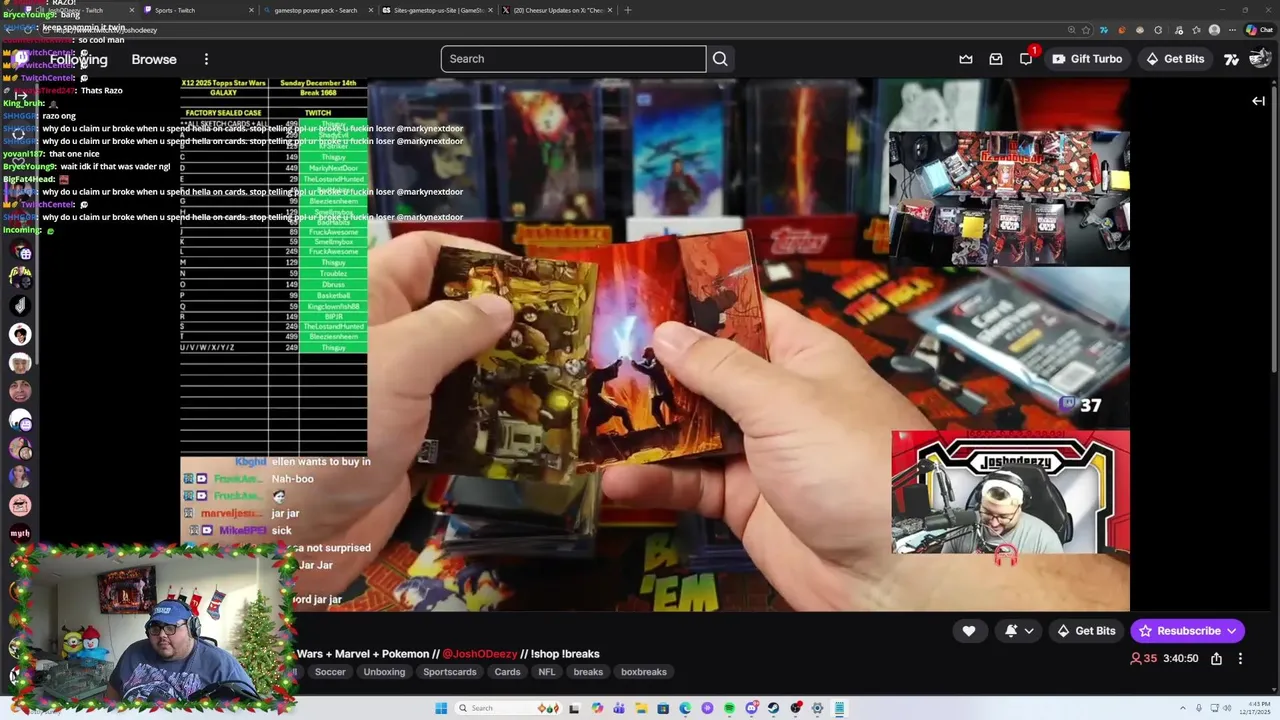Viewport: 1280px width, 720px height.
Task: Click Get Bits button below the video
Action: click(x=1085, y=631)
